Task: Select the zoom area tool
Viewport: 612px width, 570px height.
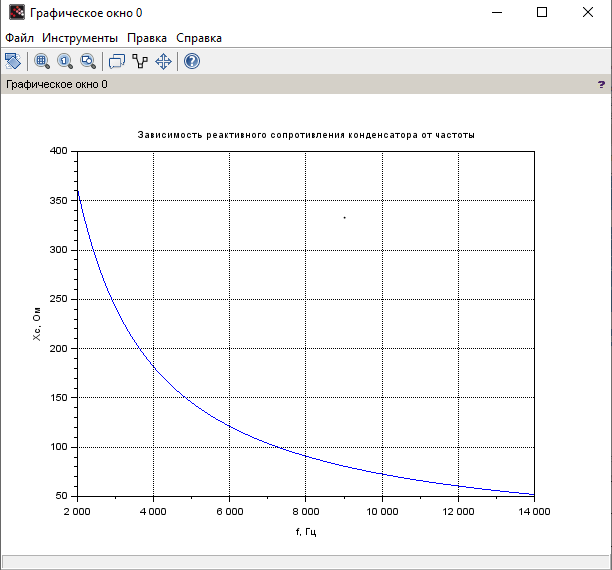Action: pos(41,61)
